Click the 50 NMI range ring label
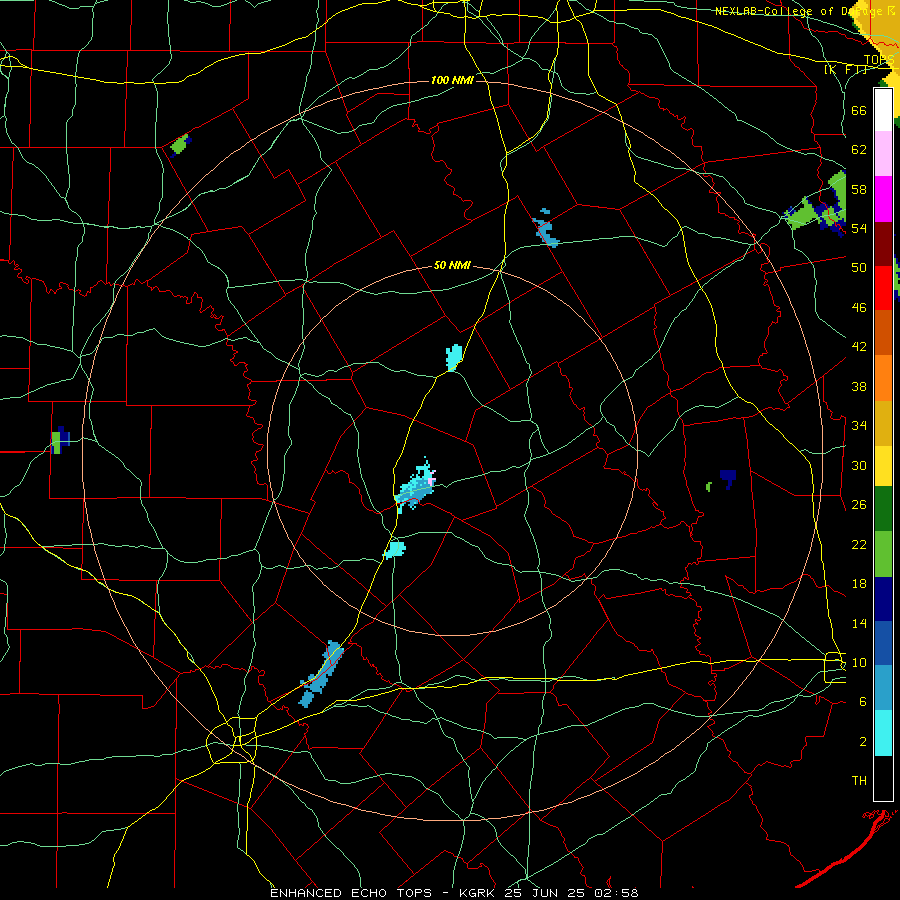900x900 pixels. tap(452, 265)
